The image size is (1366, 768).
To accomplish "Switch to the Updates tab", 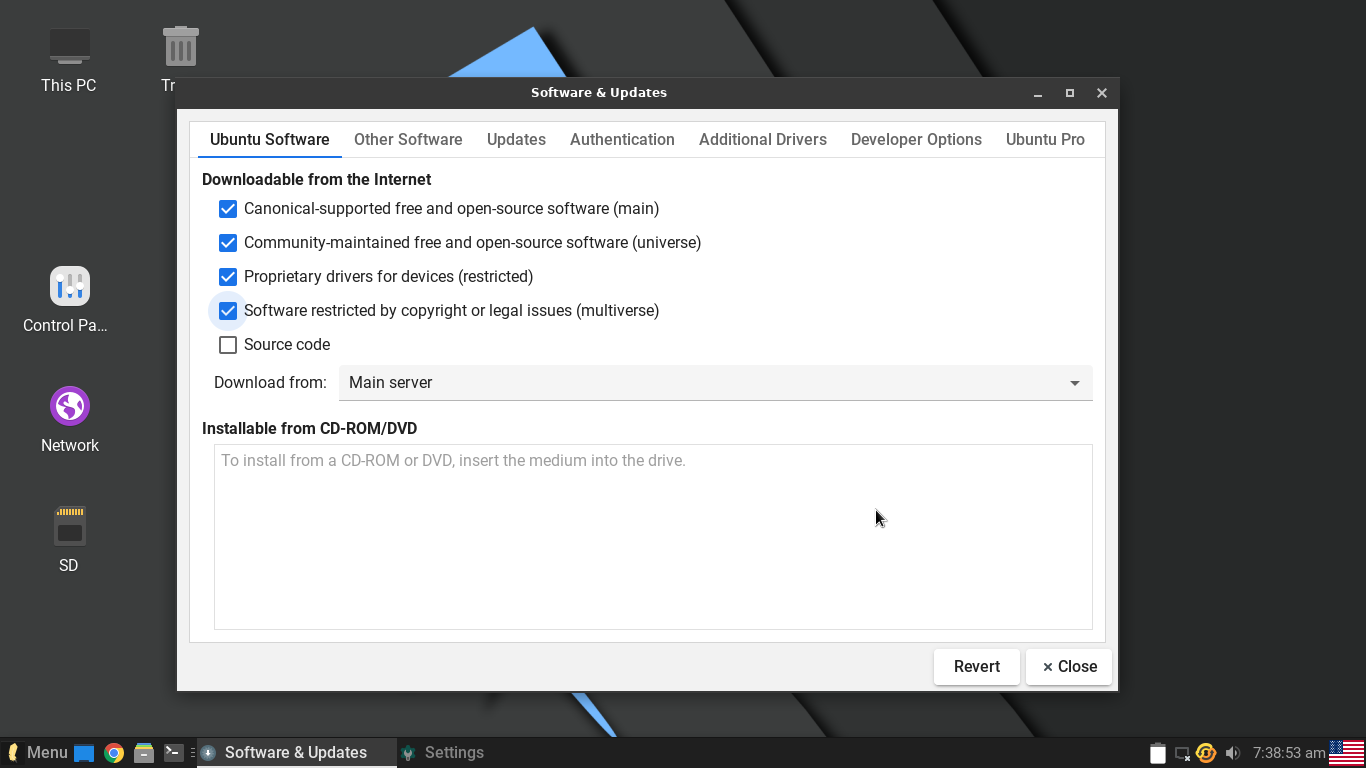I will [x=516, y=140].
